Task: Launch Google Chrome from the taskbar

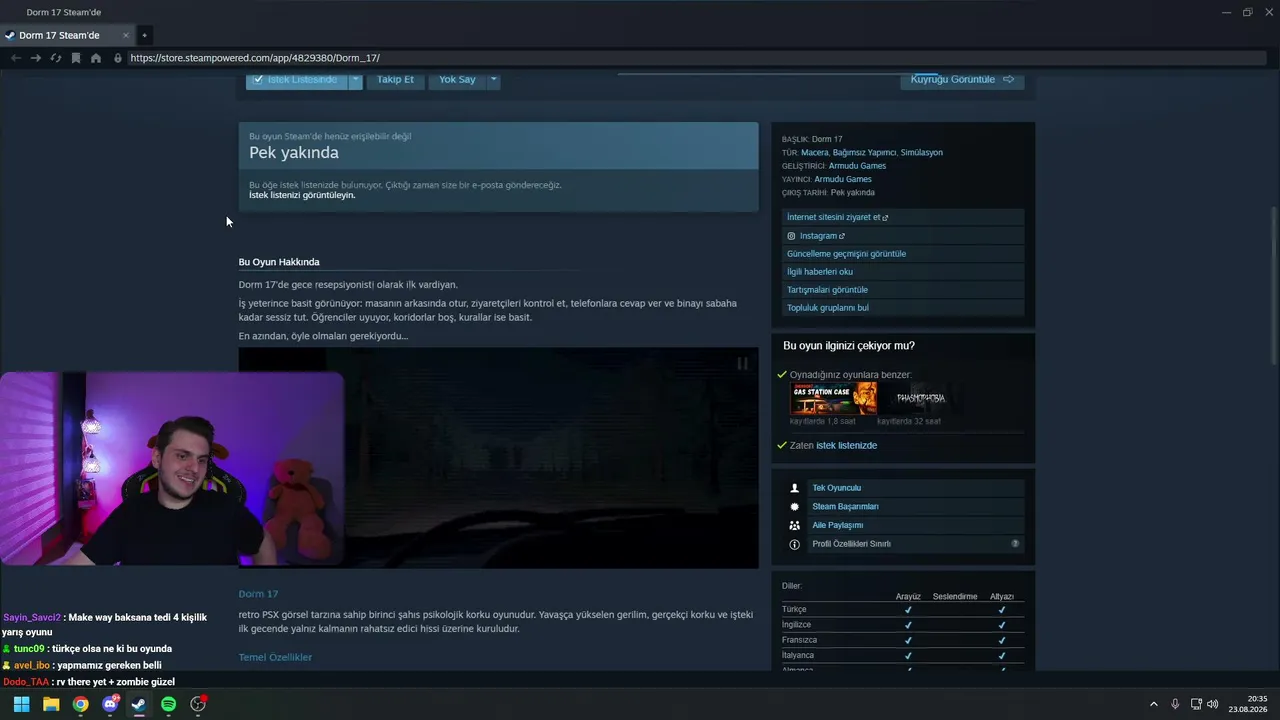Action: (80, 704)
